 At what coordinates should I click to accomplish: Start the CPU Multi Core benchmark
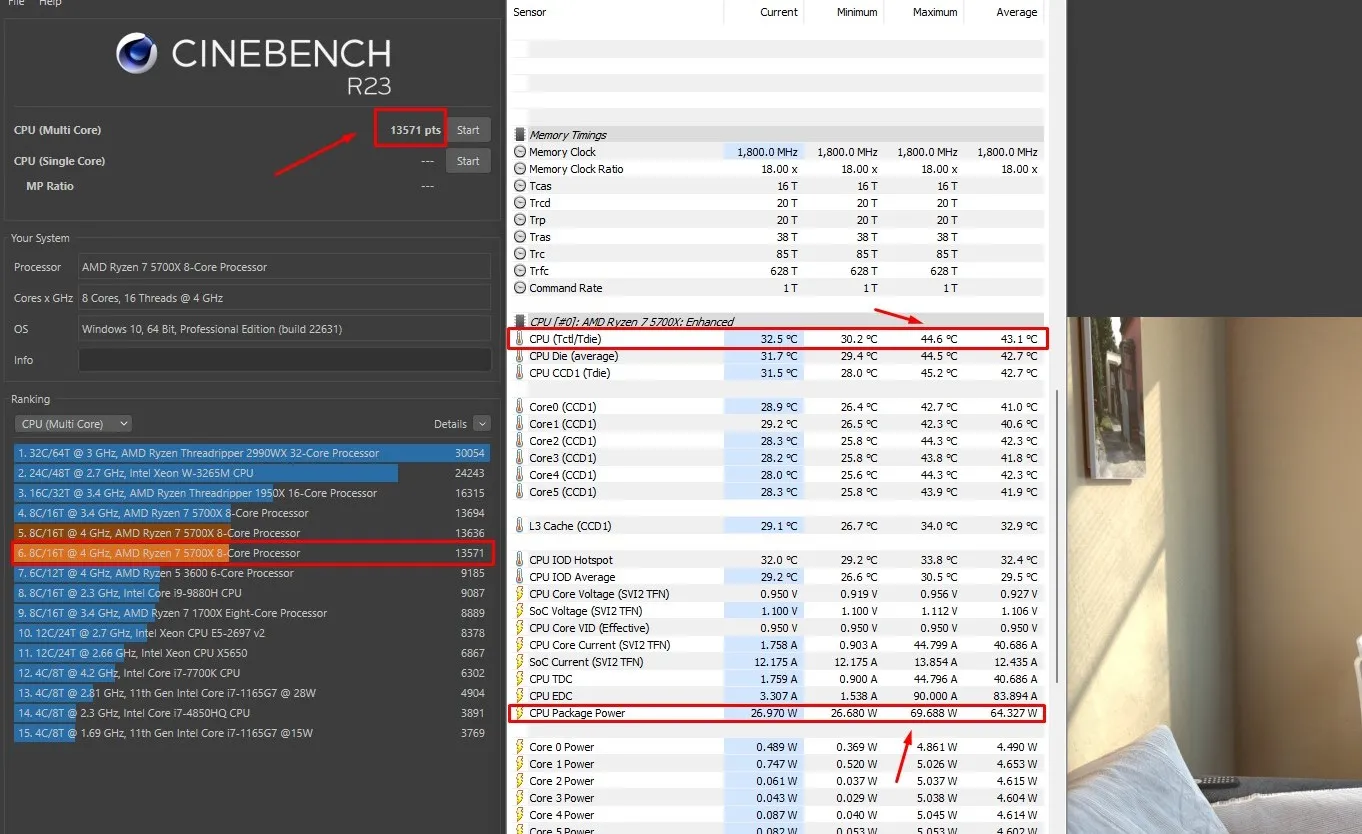(x=468, y=130)
